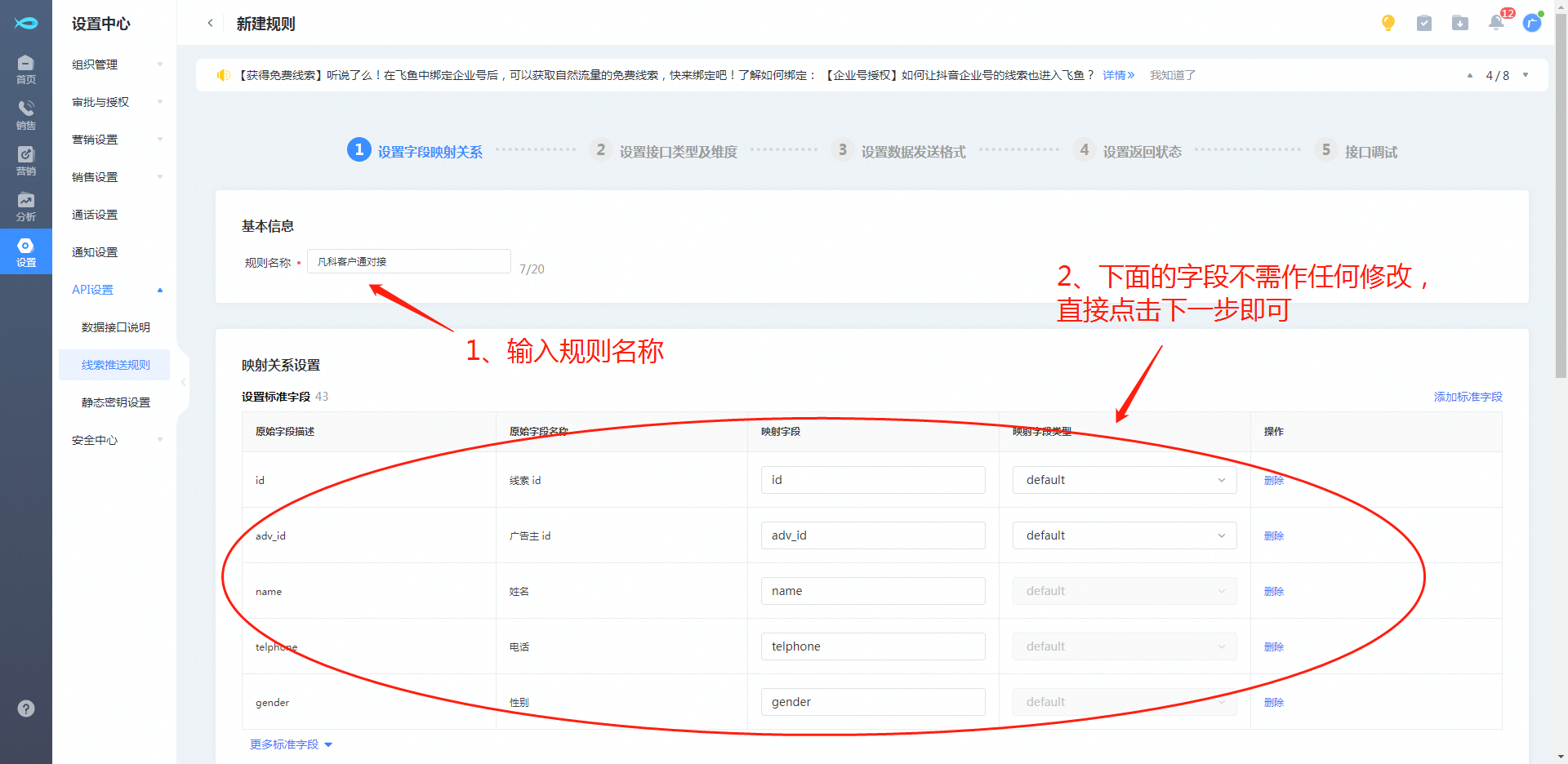Click step 4 设置返回状态
The width and height of the screenshot is (1568, 764).
click(x=1127, y=151)
